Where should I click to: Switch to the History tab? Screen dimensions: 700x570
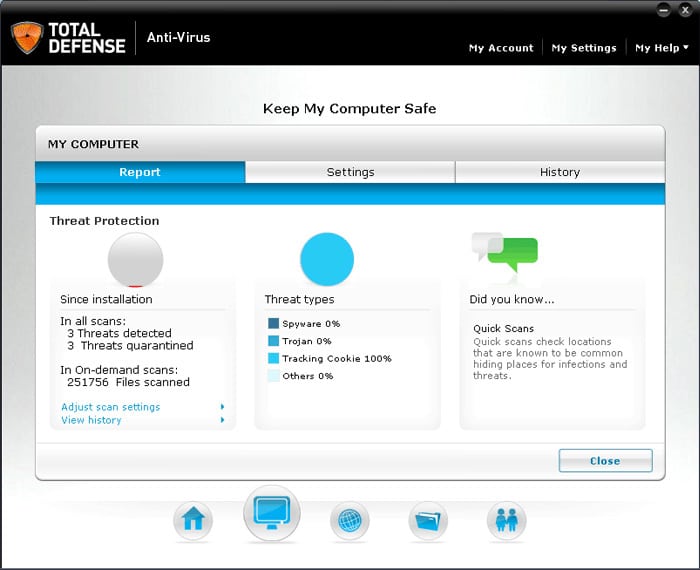tap(560, 172)
